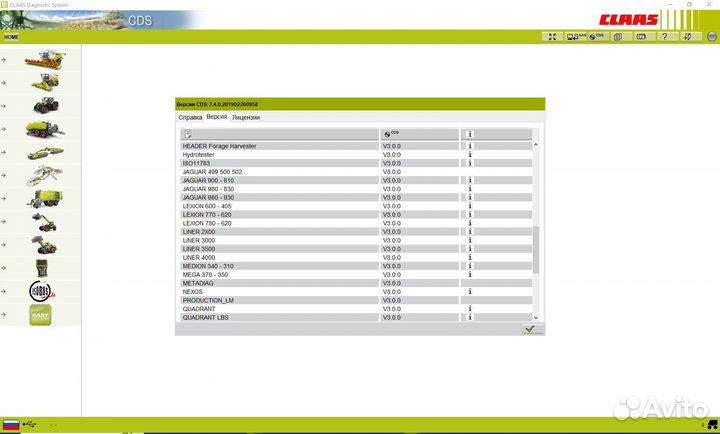The image size is (720, 434).
Task: Click the CLAAS computer connection icon
Action: [576, 37]
